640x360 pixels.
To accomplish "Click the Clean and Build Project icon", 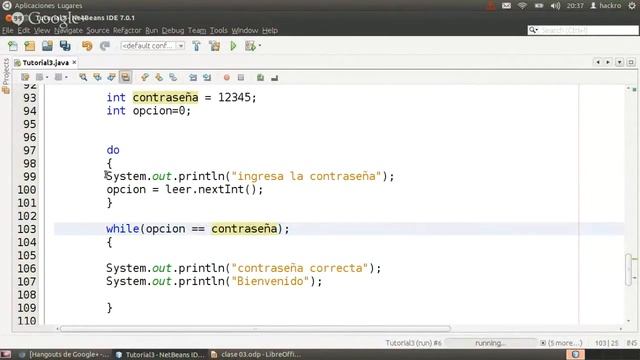I will tap(215, 46).
